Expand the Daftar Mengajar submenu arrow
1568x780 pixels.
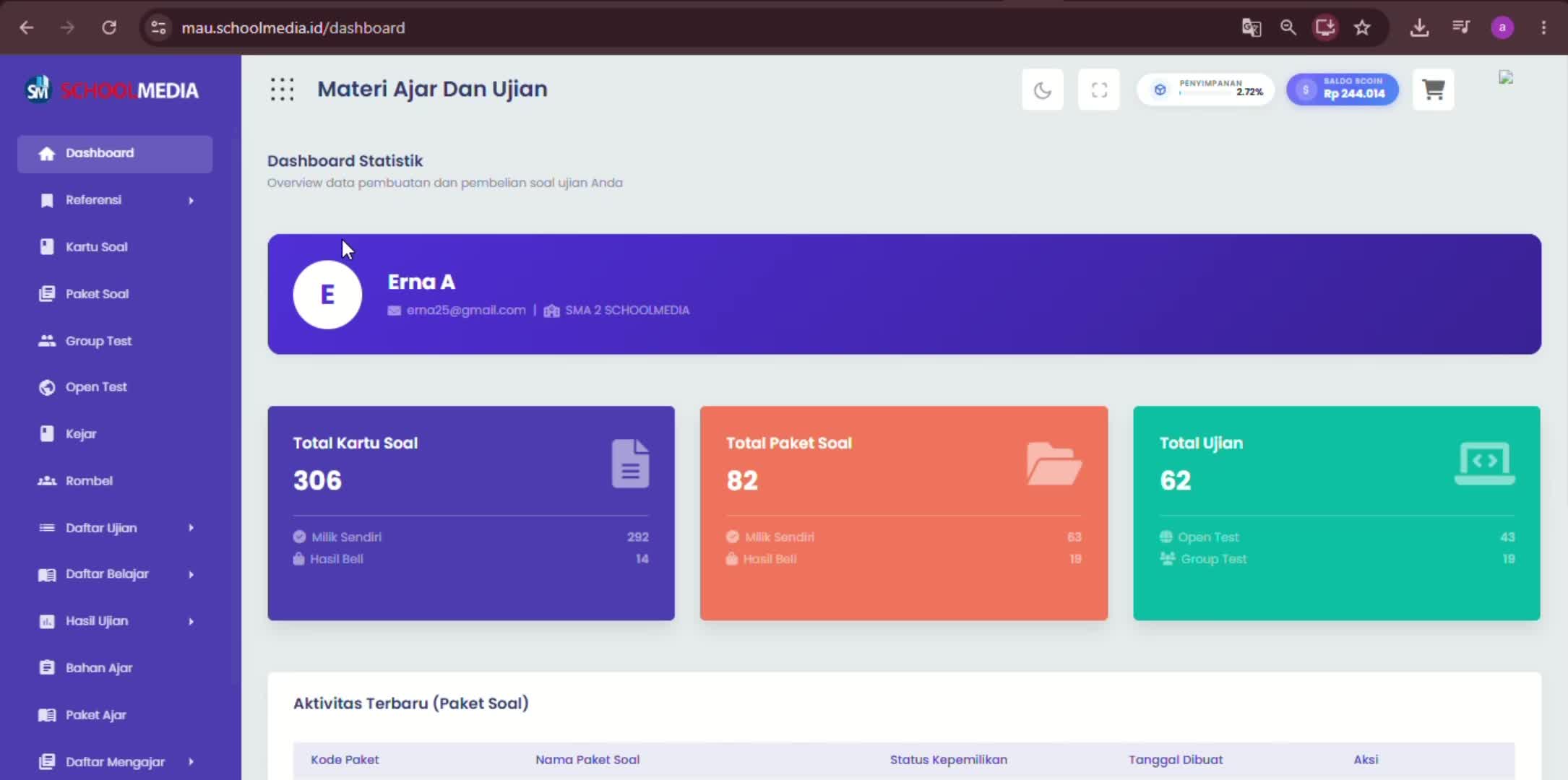(191, 762)
